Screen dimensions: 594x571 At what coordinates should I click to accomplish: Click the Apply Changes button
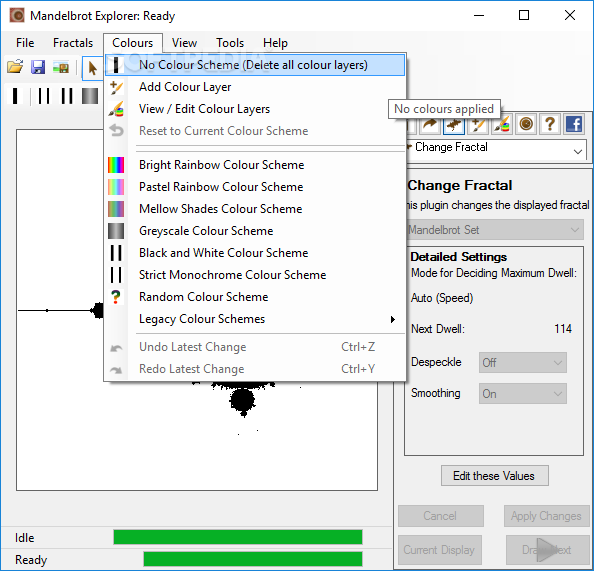click(546, 516)
